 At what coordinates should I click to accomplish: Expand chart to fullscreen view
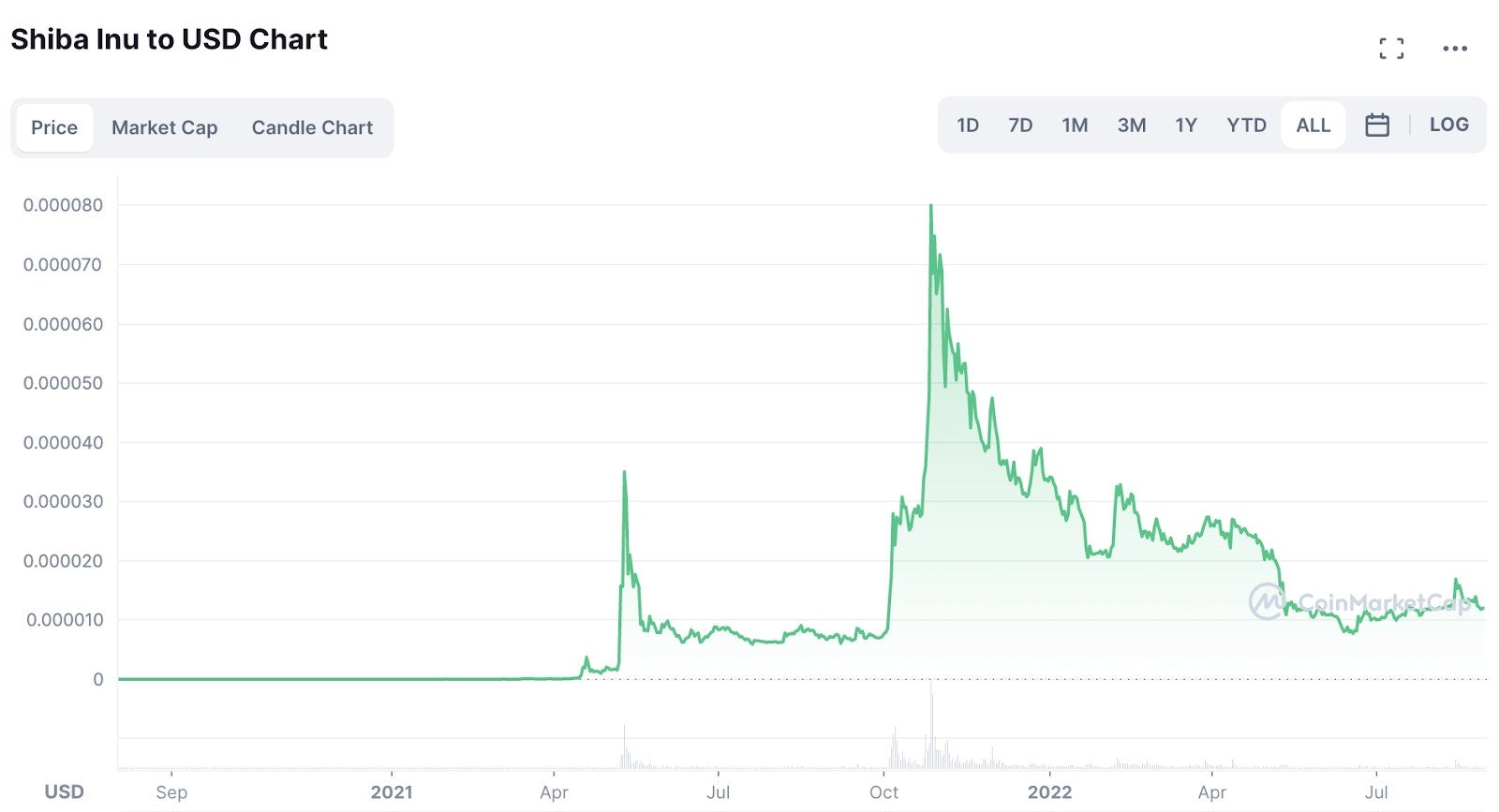coord(1391,49)
